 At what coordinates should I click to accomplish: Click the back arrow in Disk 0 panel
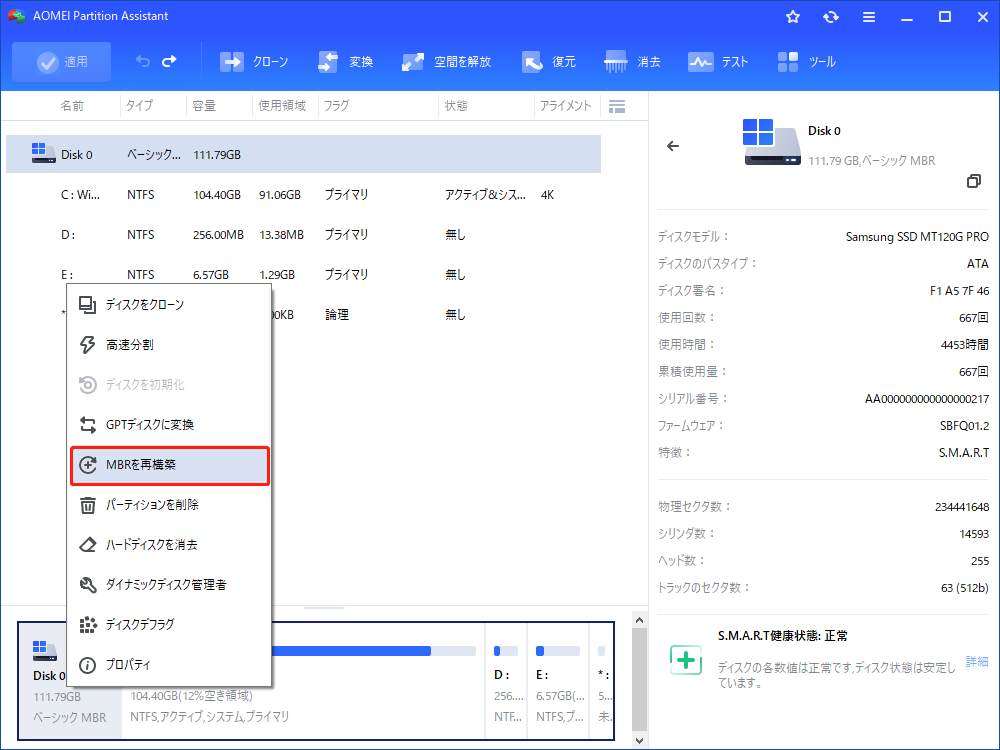coord(673,146)
